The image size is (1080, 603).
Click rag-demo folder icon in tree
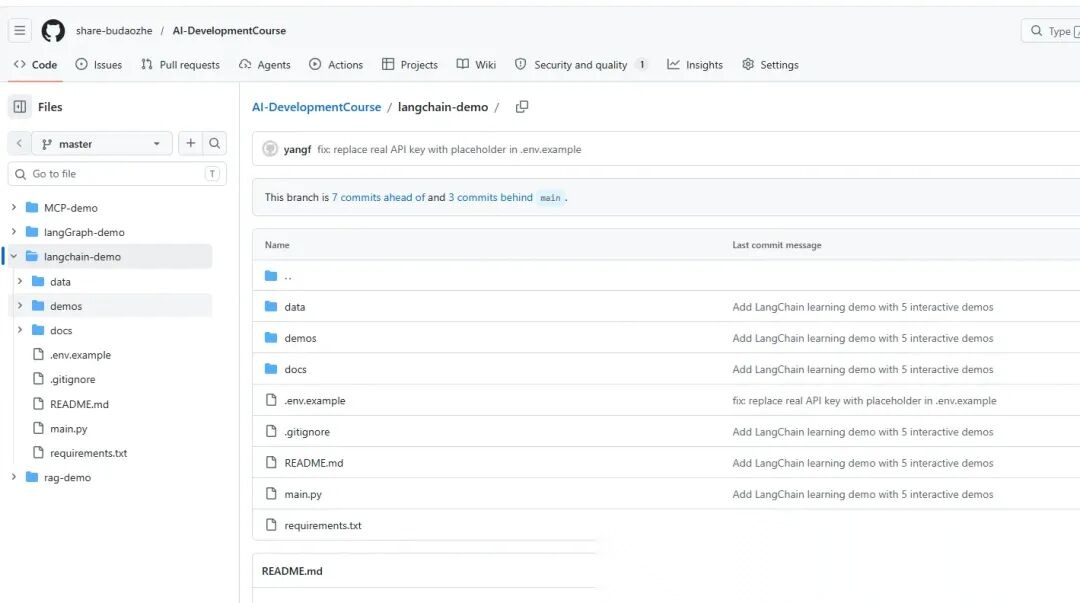pyautogui.click(x=32, y=477)
